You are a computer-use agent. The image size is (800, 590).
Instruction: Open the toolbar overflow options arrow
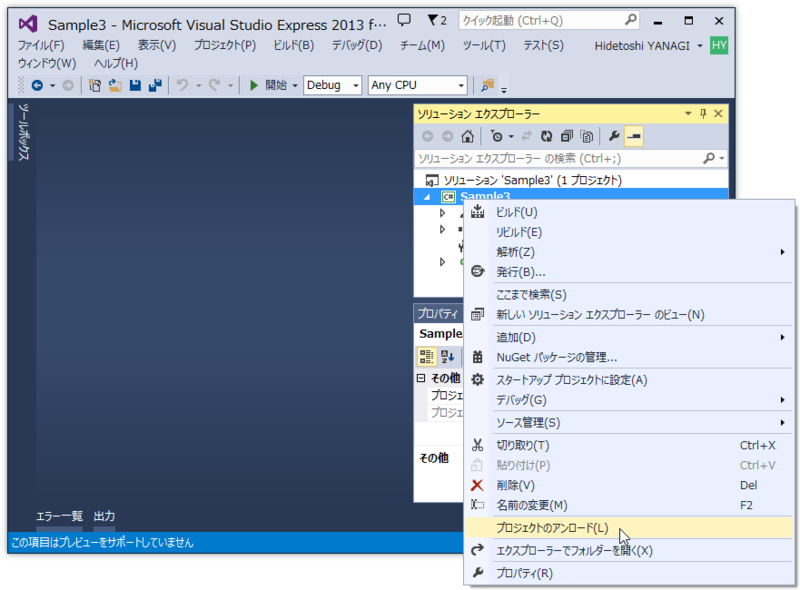point(504,90)
